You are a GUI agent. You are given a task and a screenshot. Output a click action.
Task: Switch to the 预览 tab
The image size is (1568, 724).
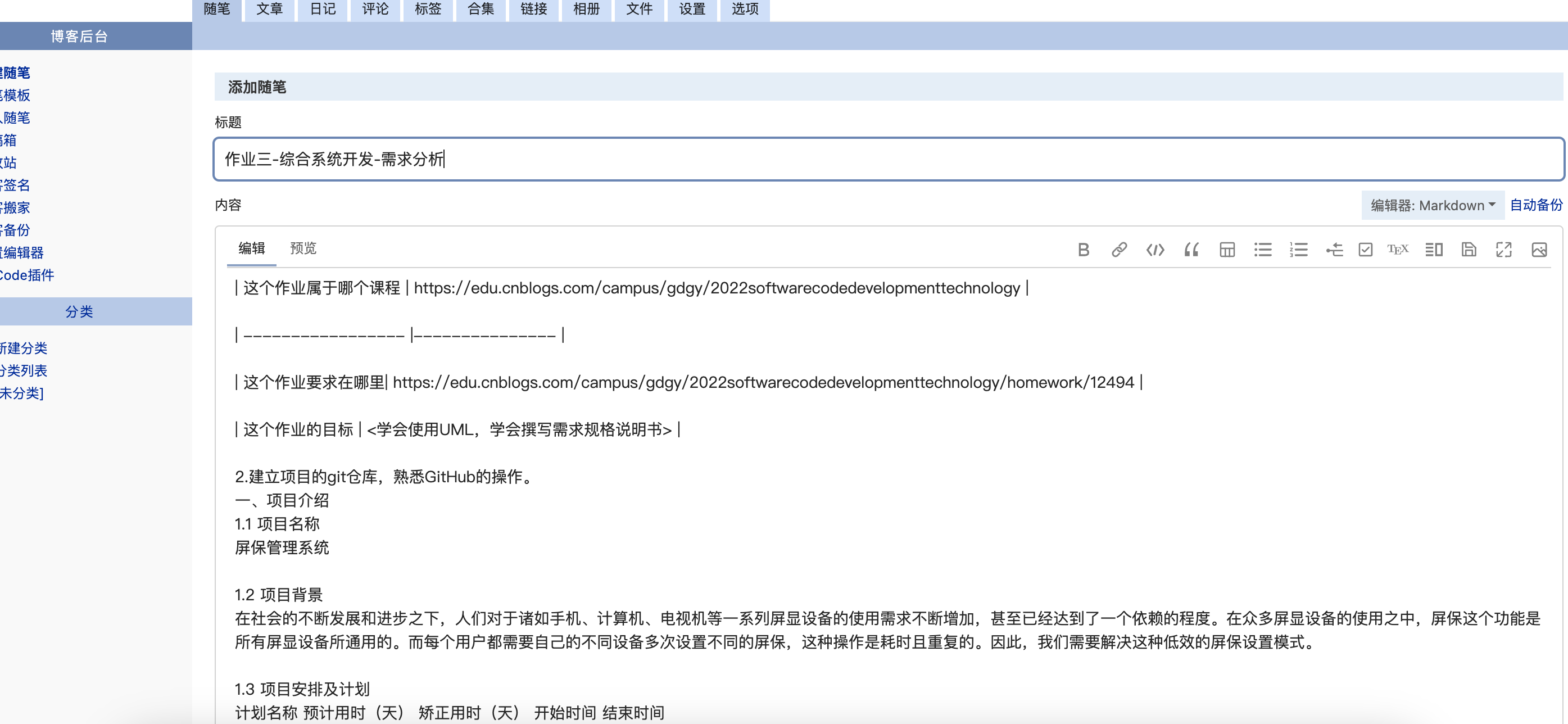[302, 248]
